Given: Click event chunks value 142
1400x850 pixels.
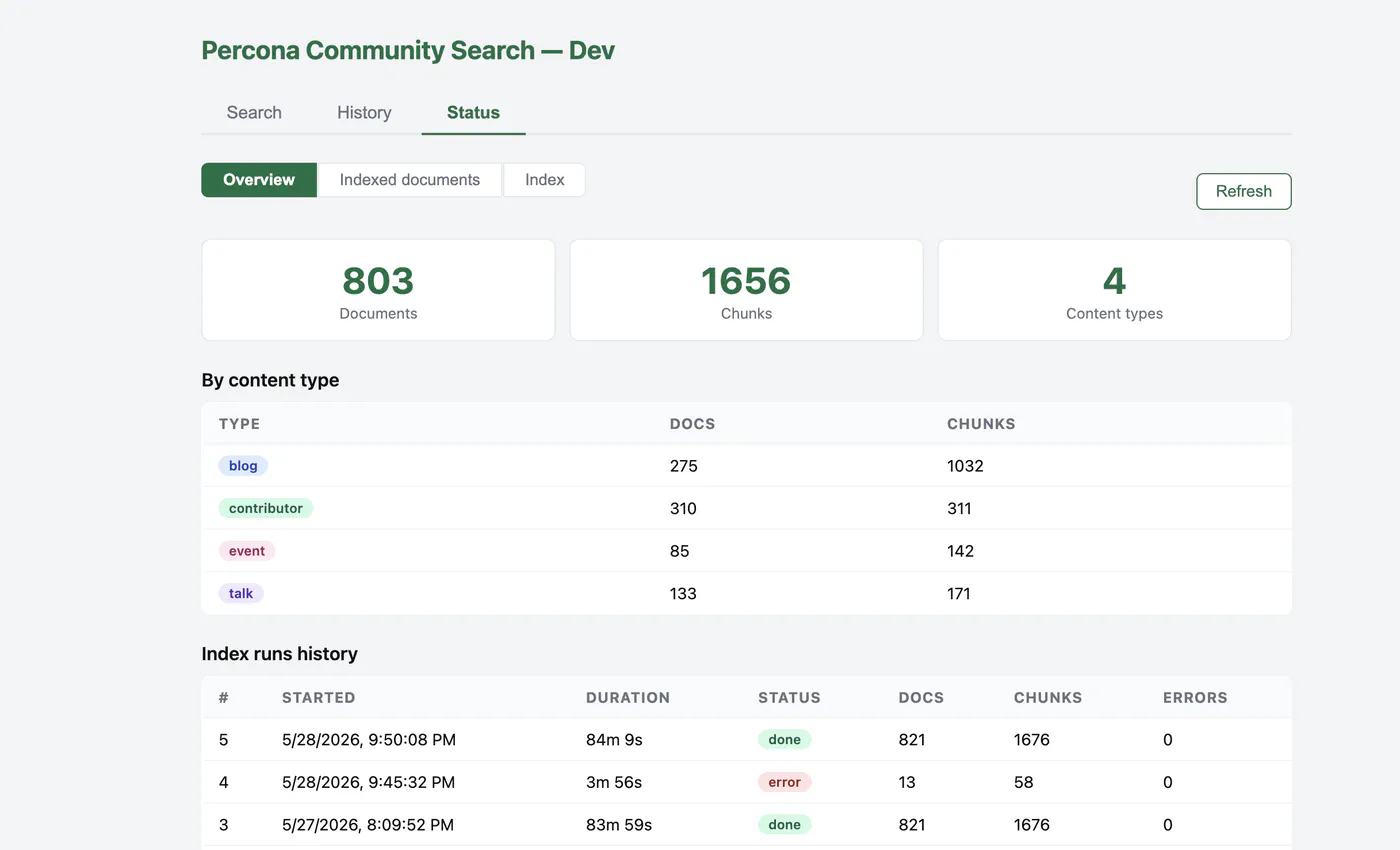Looking at the screenshot, I should point(960,551).
